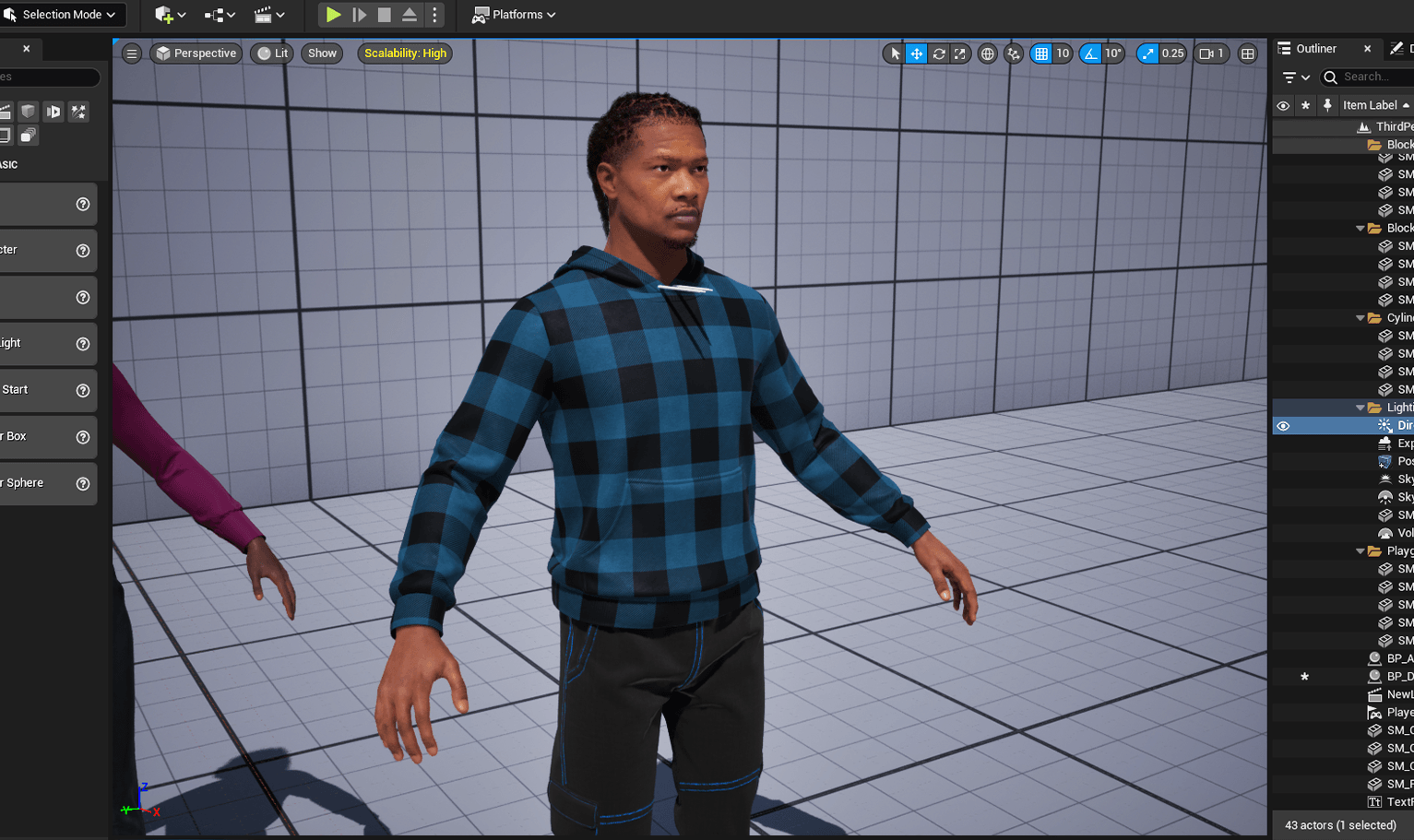Toggle visibility of the selected Directional Light
The width and height of the screenshot is (1414, 840).
coord(1283,425)
